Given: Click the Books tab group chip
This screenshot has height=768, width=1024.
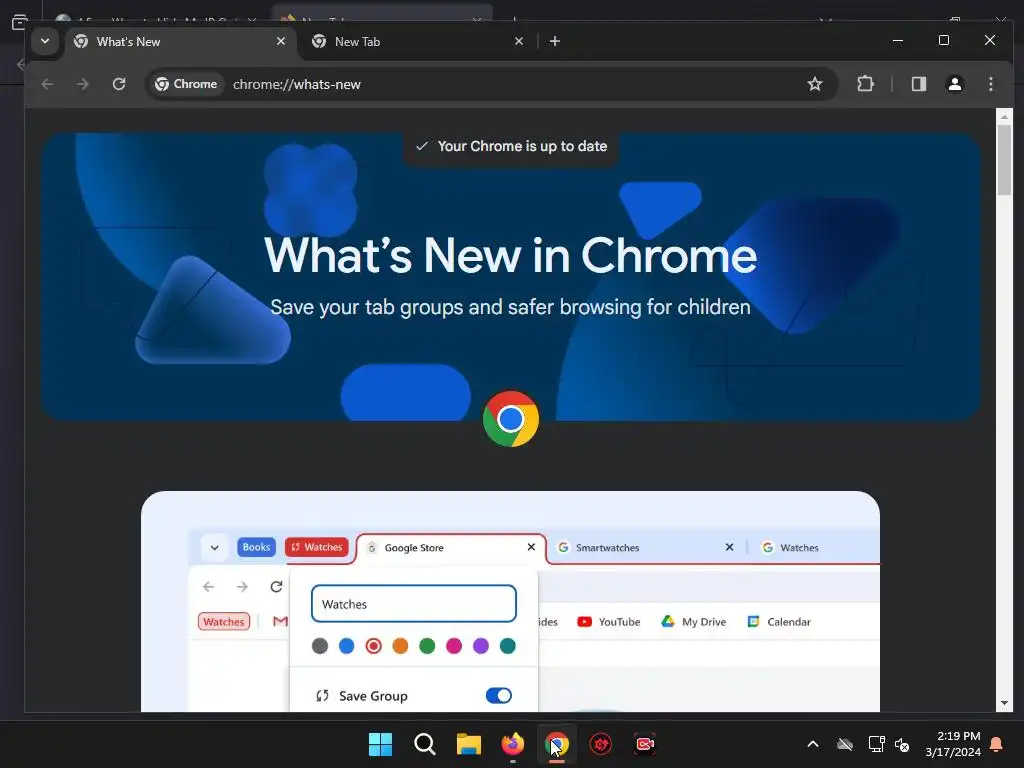Looking at the screenshot, I should pyautogui.click(x=256, y=547).
